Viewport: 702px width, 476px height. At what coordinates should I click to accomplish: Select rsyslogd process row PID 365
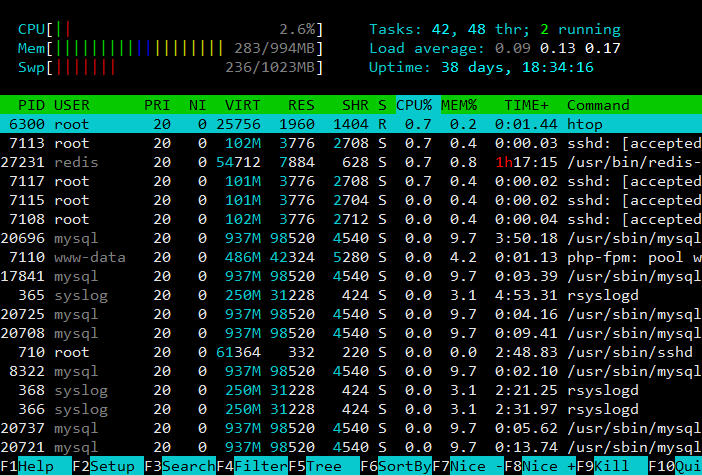tap(351, 296)
